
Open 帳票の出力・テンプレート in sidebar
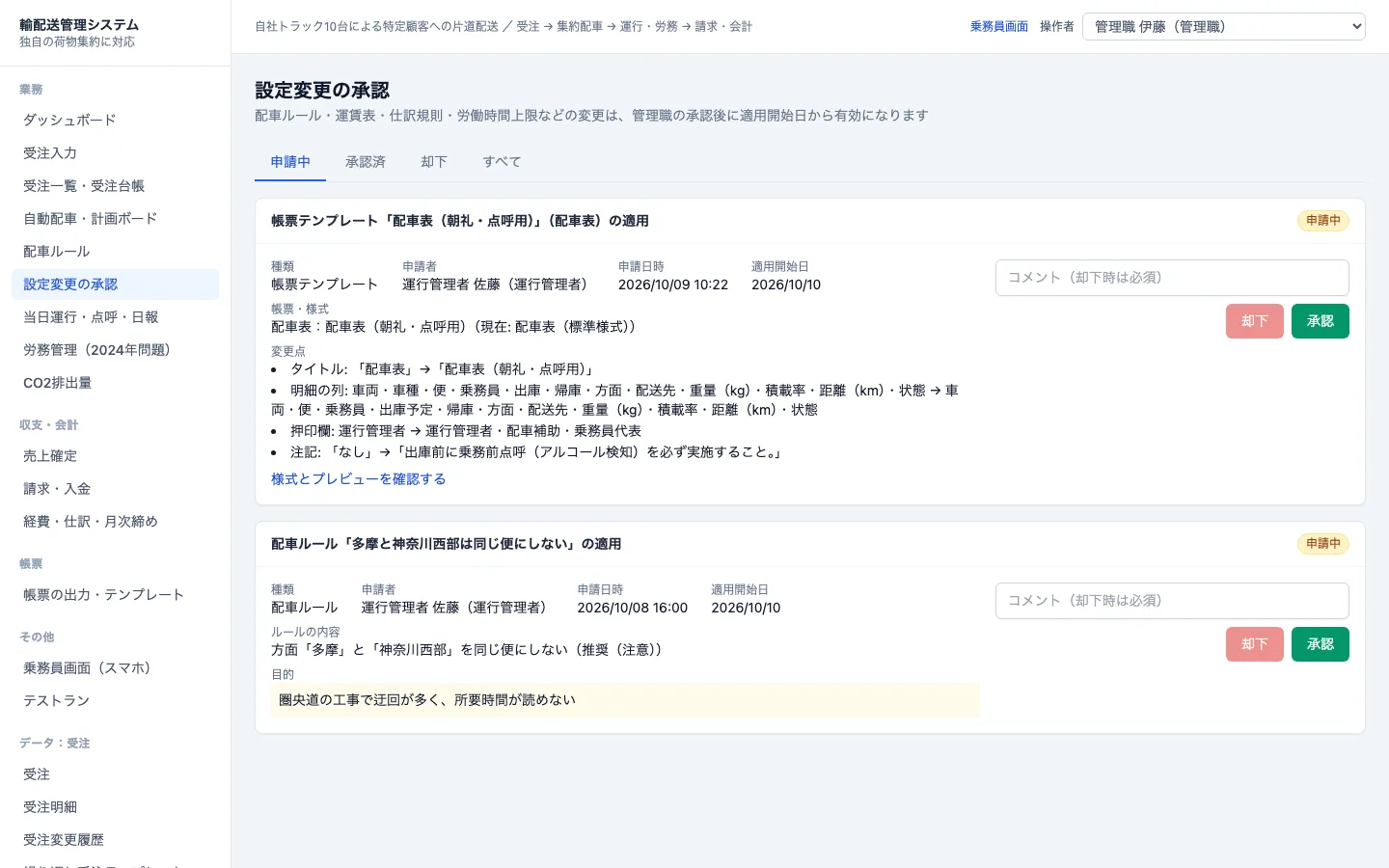click(115, 595)
